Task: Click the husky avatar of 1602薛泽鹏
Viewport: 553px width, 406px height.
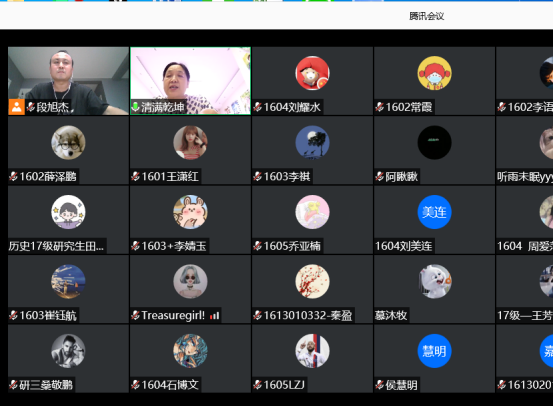Action: pyautogui.click(x=68, y=143)
